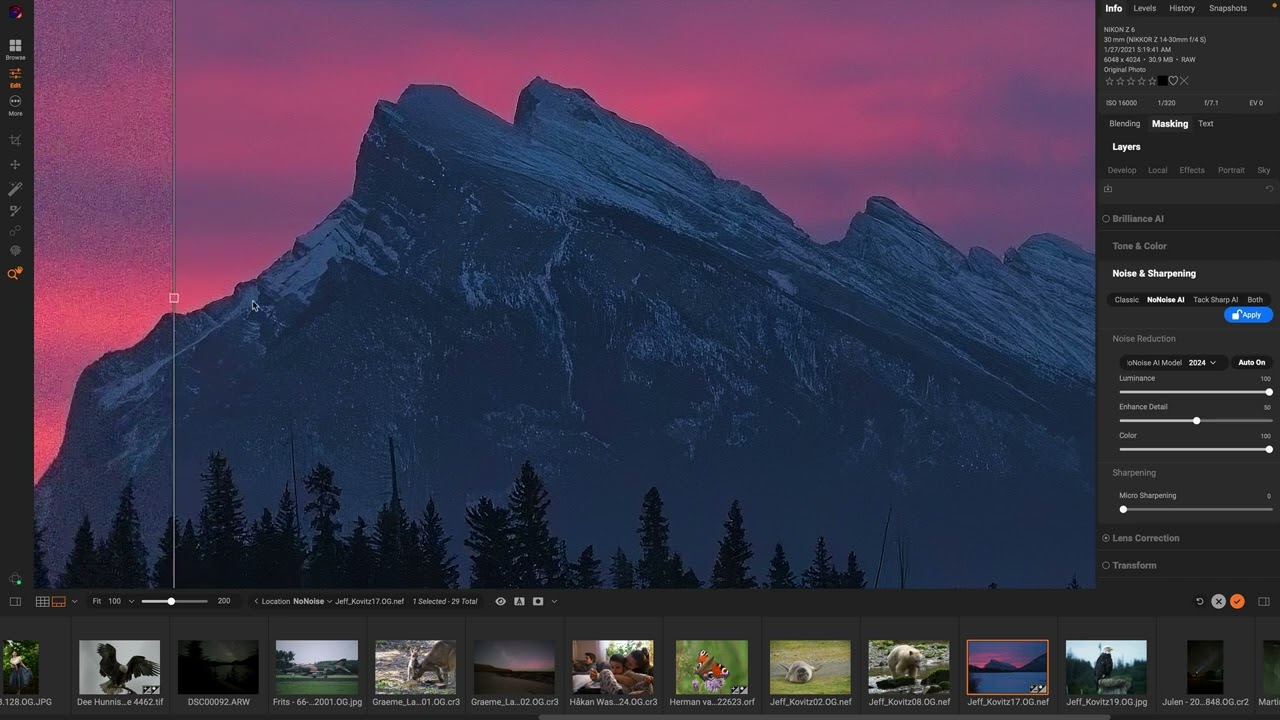The image size is (1280, 720).
Task: Switch to the Effects tab
Action: [1192, 170]
